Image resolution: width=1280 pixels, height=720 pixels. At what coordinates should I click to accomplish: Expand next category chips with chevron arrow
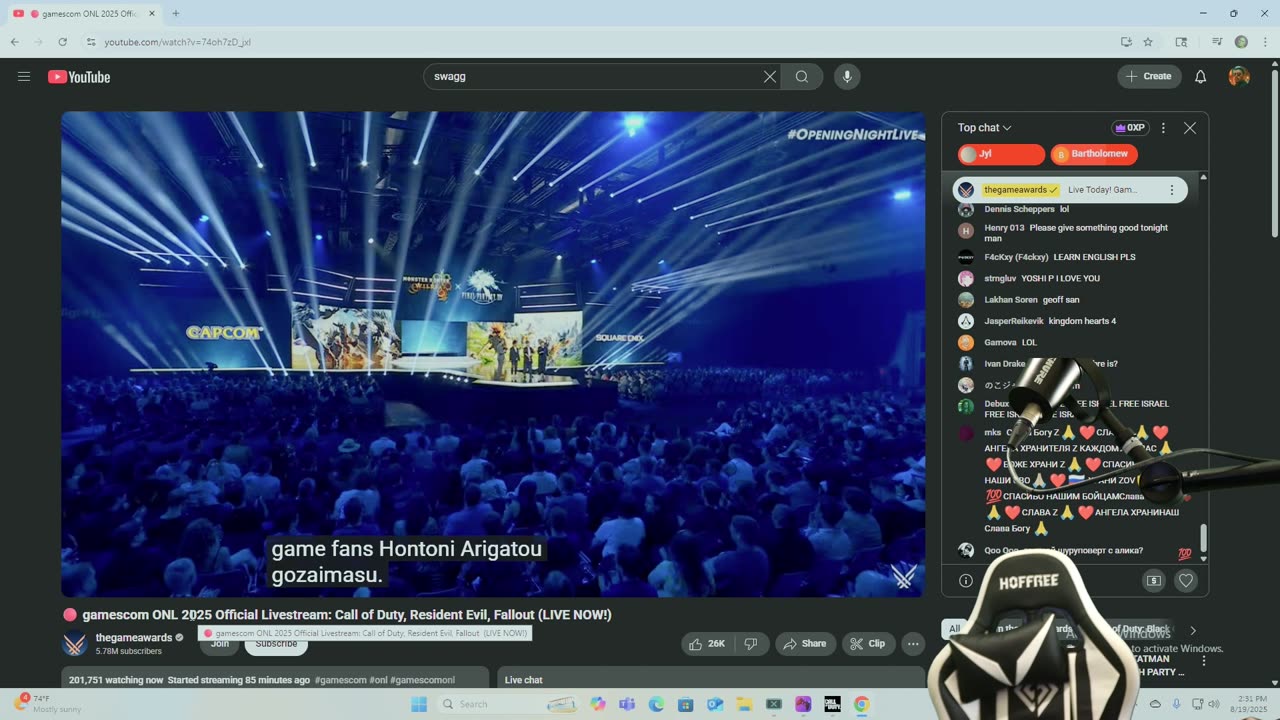pos(1192,630)
